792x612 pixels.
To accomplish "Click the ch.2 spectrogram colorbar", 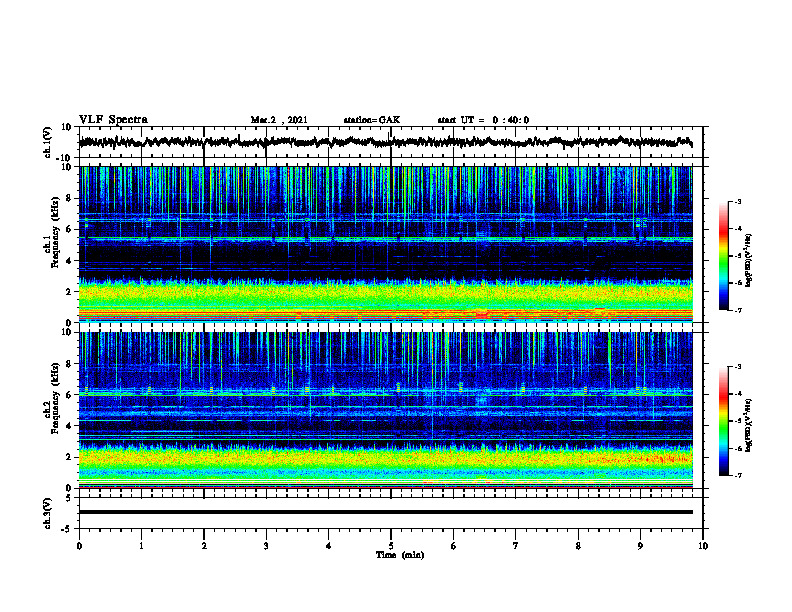I will (x=723, y=421).
